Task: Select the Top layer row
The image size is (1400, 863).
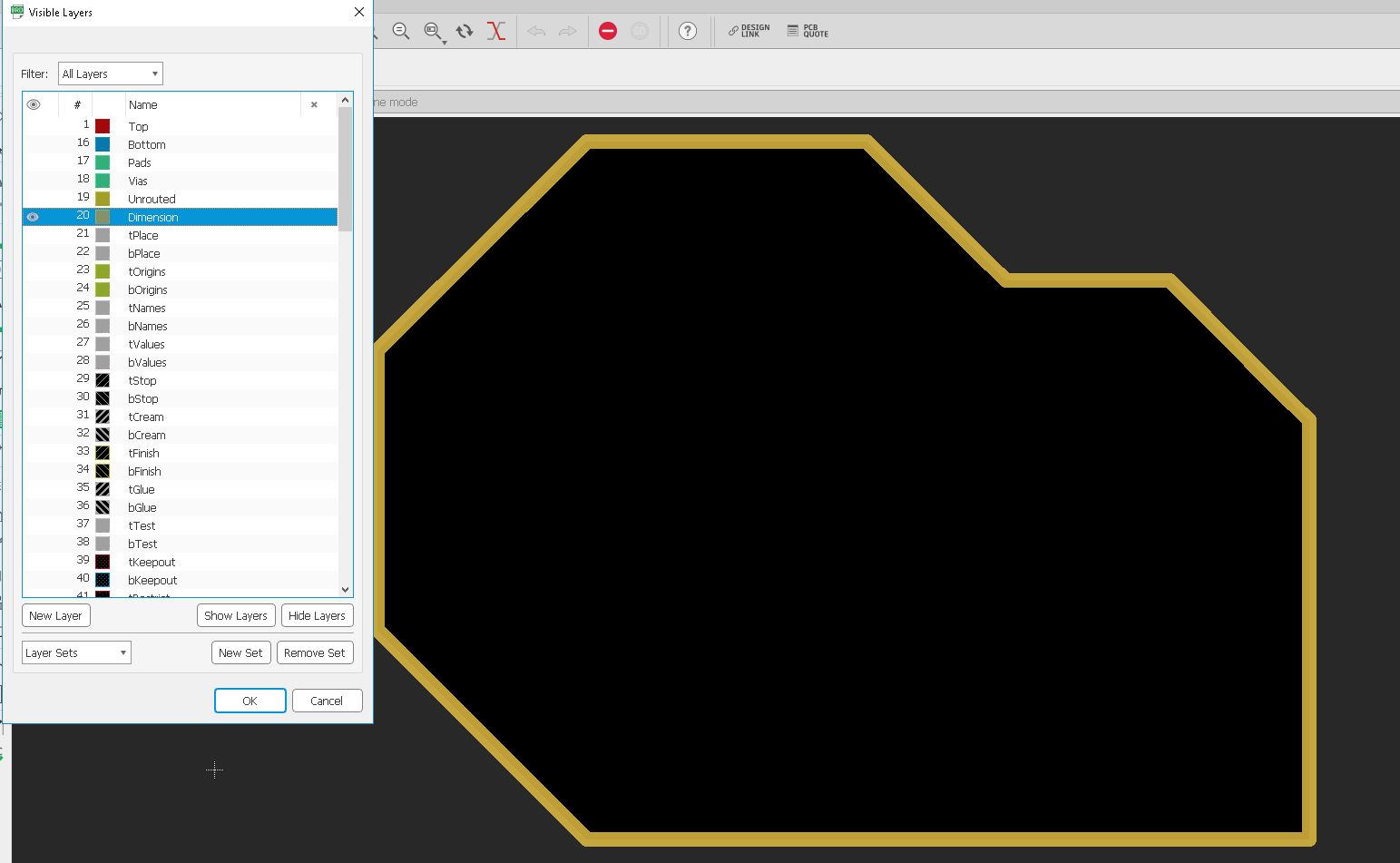Action: [180, 126]
